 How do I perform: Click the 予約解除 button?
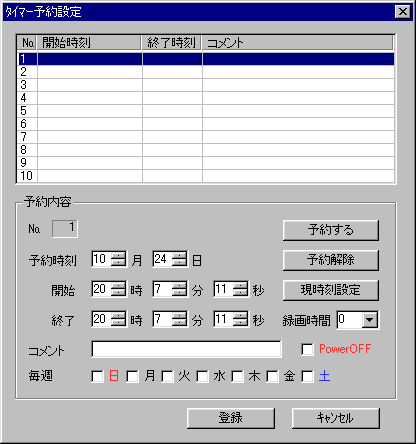pyautogui.click(x=331, y=260)
